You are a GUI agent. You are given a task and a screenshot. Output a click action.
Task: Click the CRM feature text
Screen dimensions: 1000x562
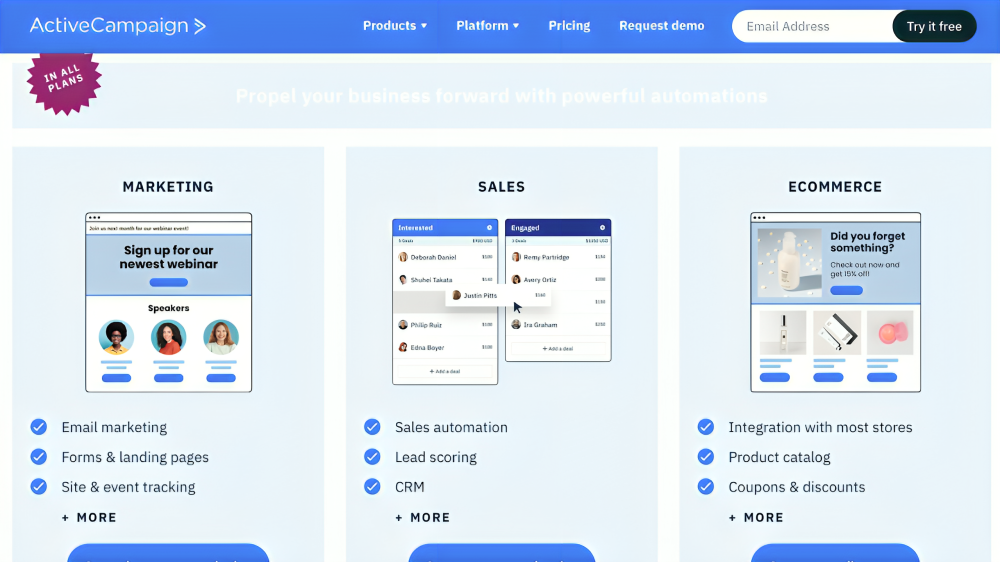tap(409, 487)
